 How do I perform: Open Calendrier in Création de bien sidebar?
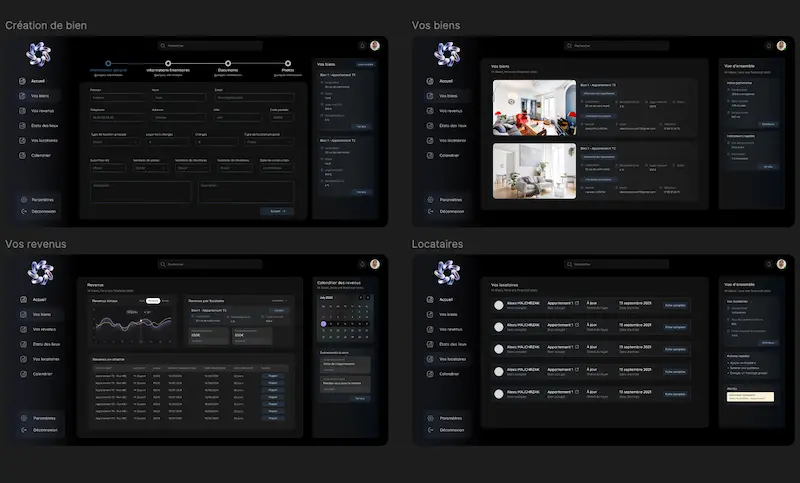[x=35, y=155]
